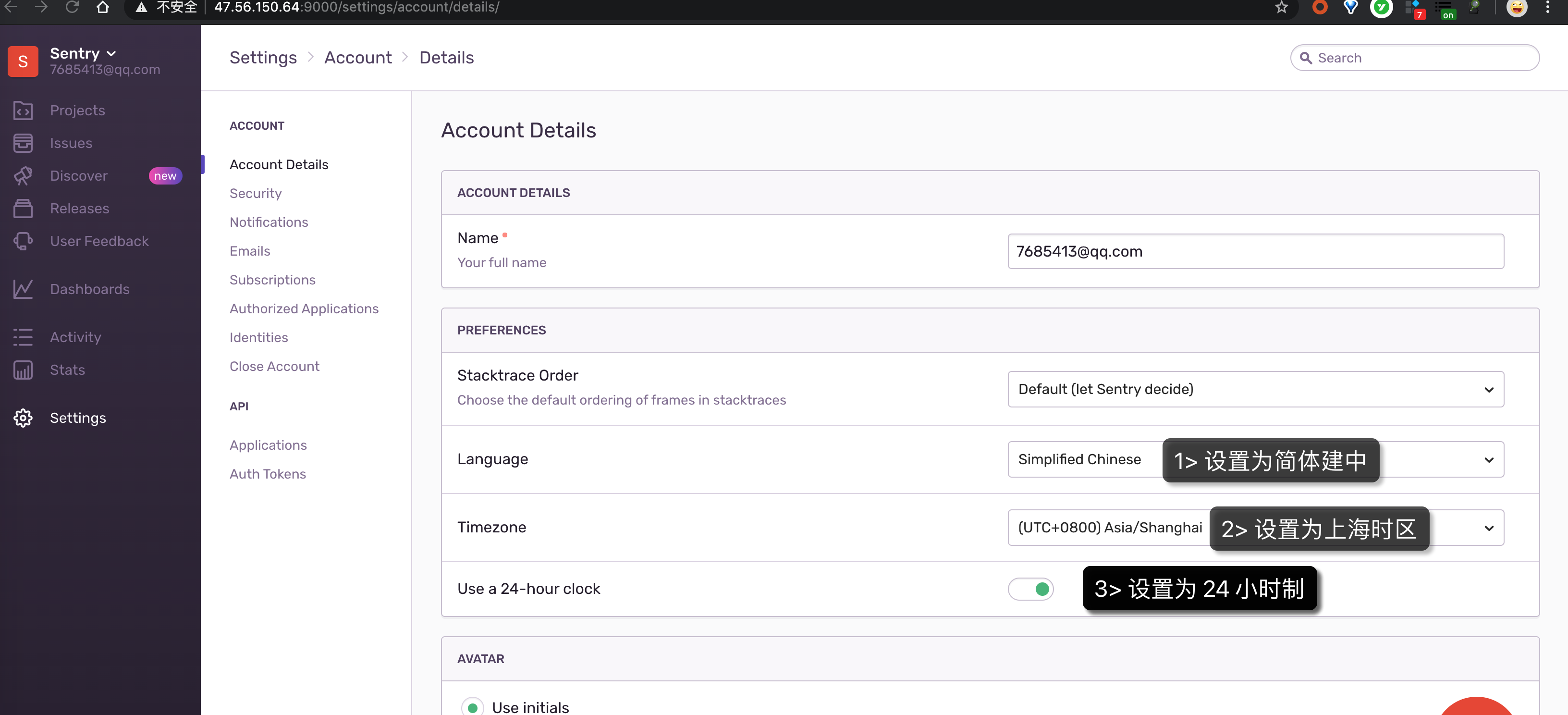Open the Language dropdown arrow

1488,460
